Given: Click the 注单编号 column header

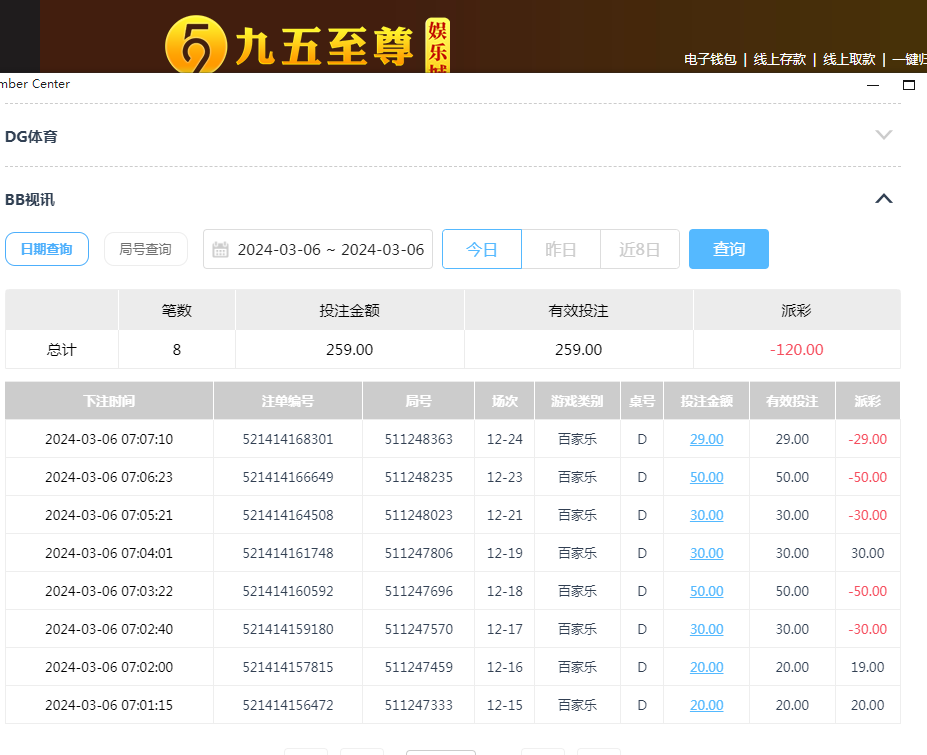Looking at the screenshot, I should (x=288, y=401).
